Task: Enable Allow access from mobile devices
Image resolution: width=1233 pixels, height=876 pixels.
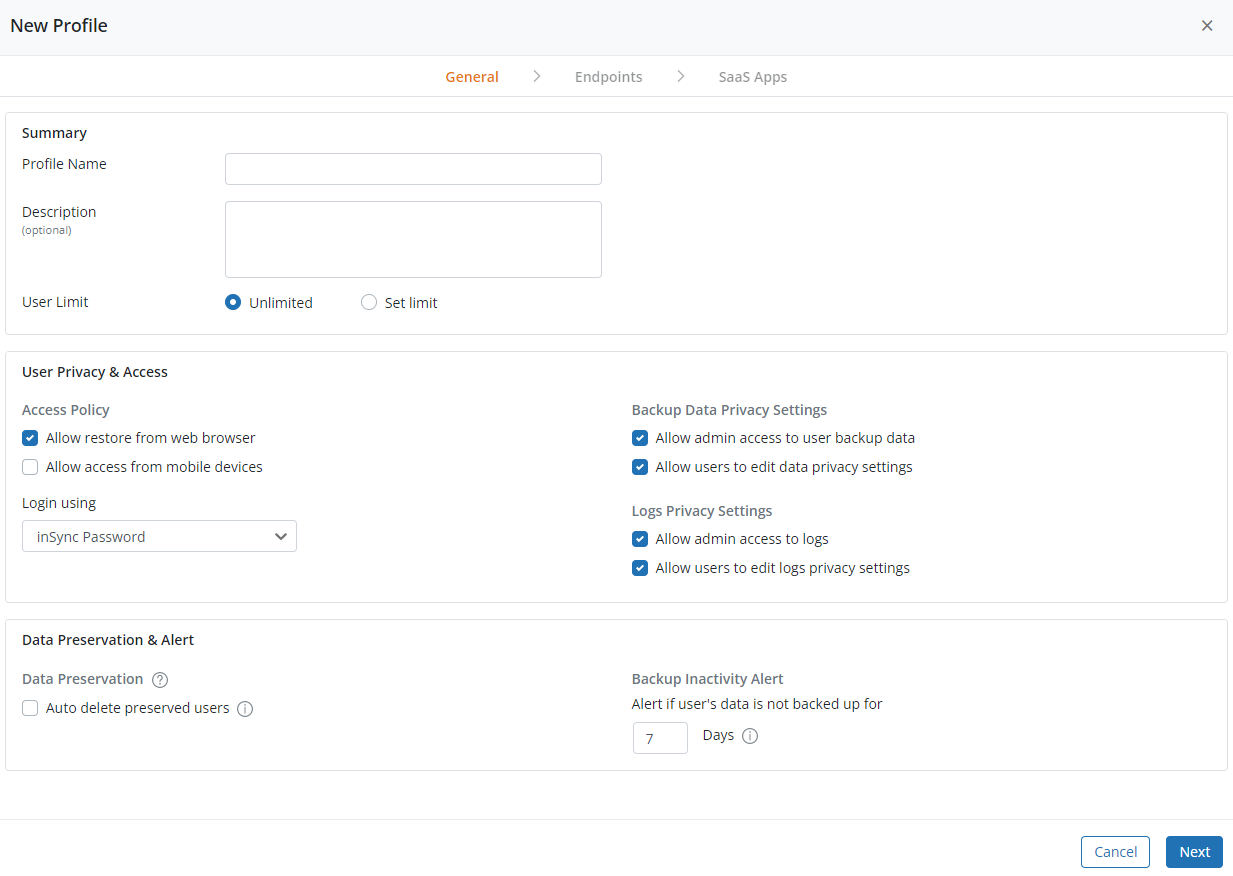Action: point(30,467)
